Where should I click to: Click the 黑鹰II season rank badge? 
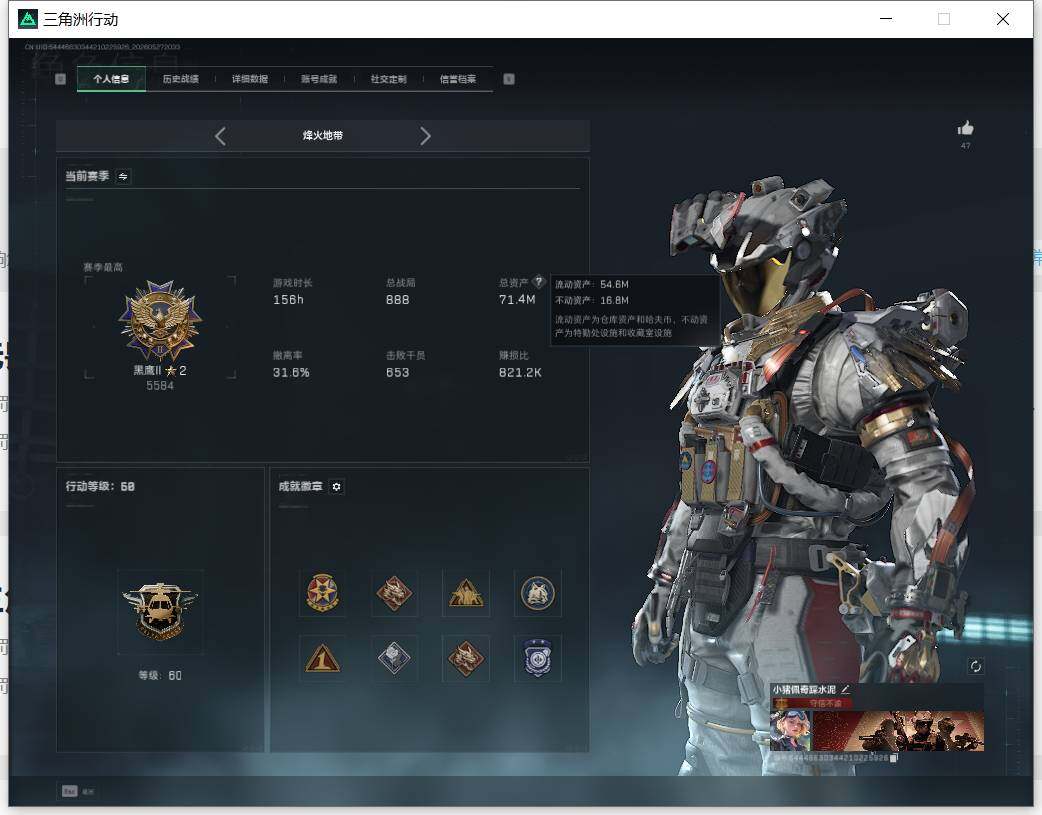pyautogui.click(x=159, y=321)
